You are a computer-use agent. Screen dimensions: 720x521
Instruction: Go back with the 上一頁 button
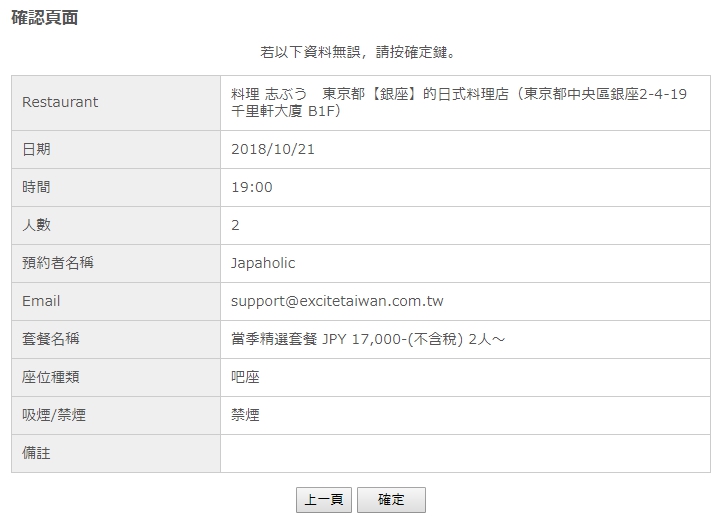point(324,499)
